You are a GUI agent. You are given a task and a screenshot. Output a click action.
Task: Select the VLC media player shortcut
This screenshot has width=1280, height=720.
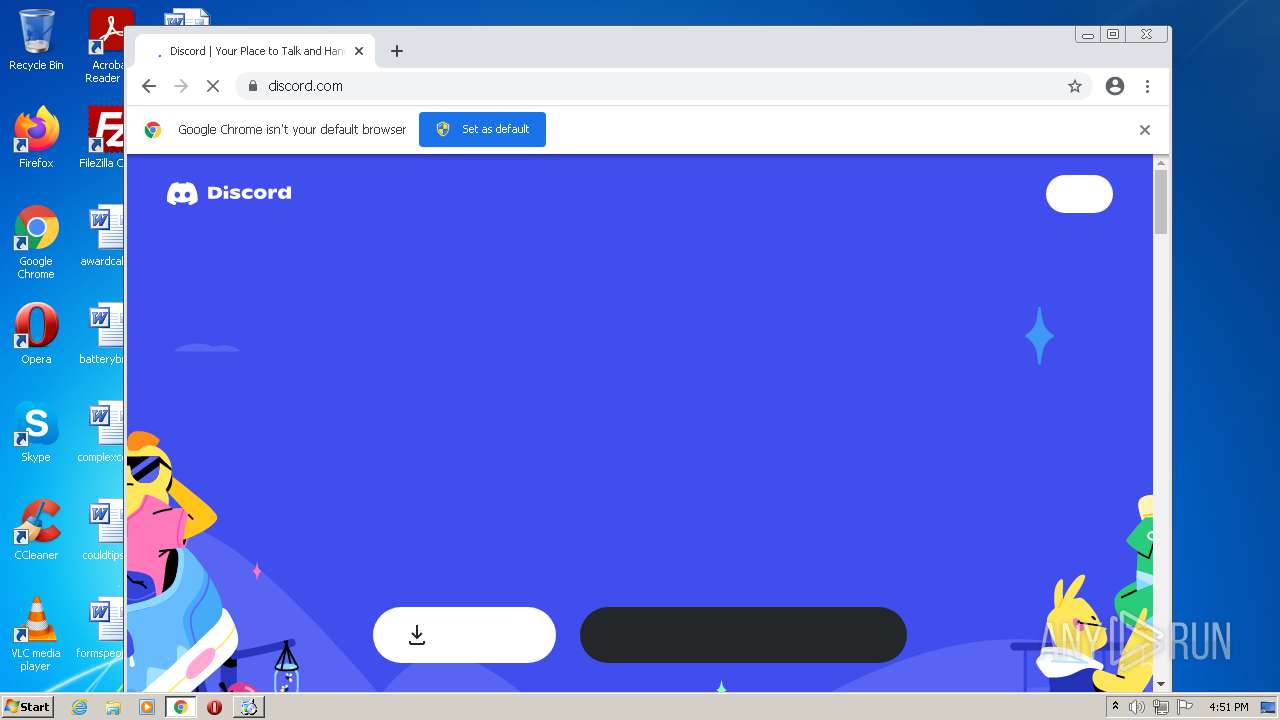[36, 634]
